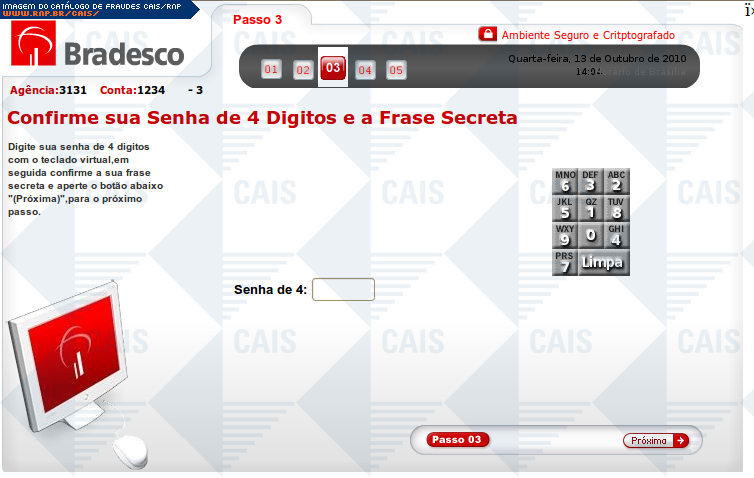Screen dimensions: 754x478
Task: Select step 04 in progress bar
Action: (x=365, y=70)
